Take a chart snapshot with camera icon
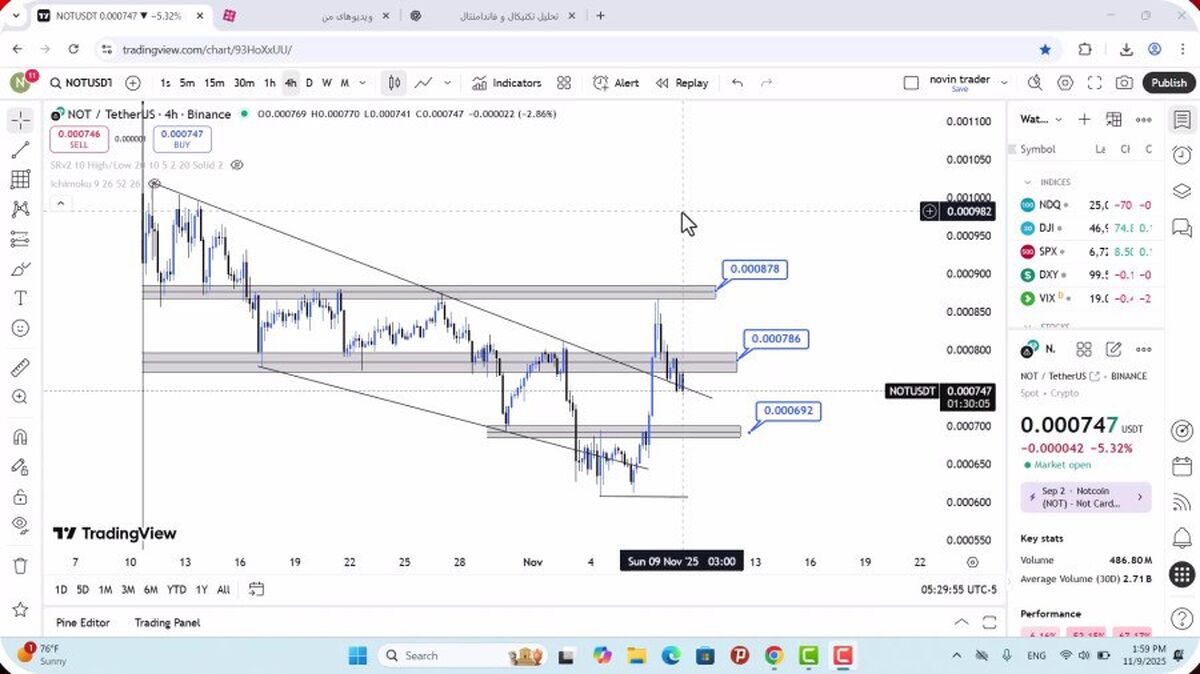1200x674 pixels. [1125, 83]
